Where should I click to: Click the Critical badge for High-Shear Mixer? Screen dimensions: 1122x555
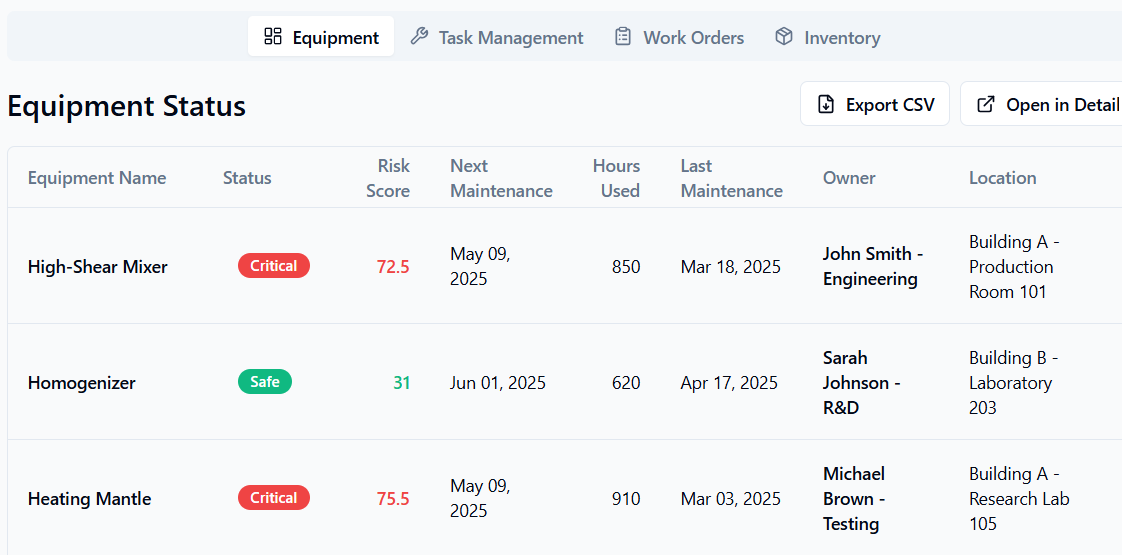274,265
